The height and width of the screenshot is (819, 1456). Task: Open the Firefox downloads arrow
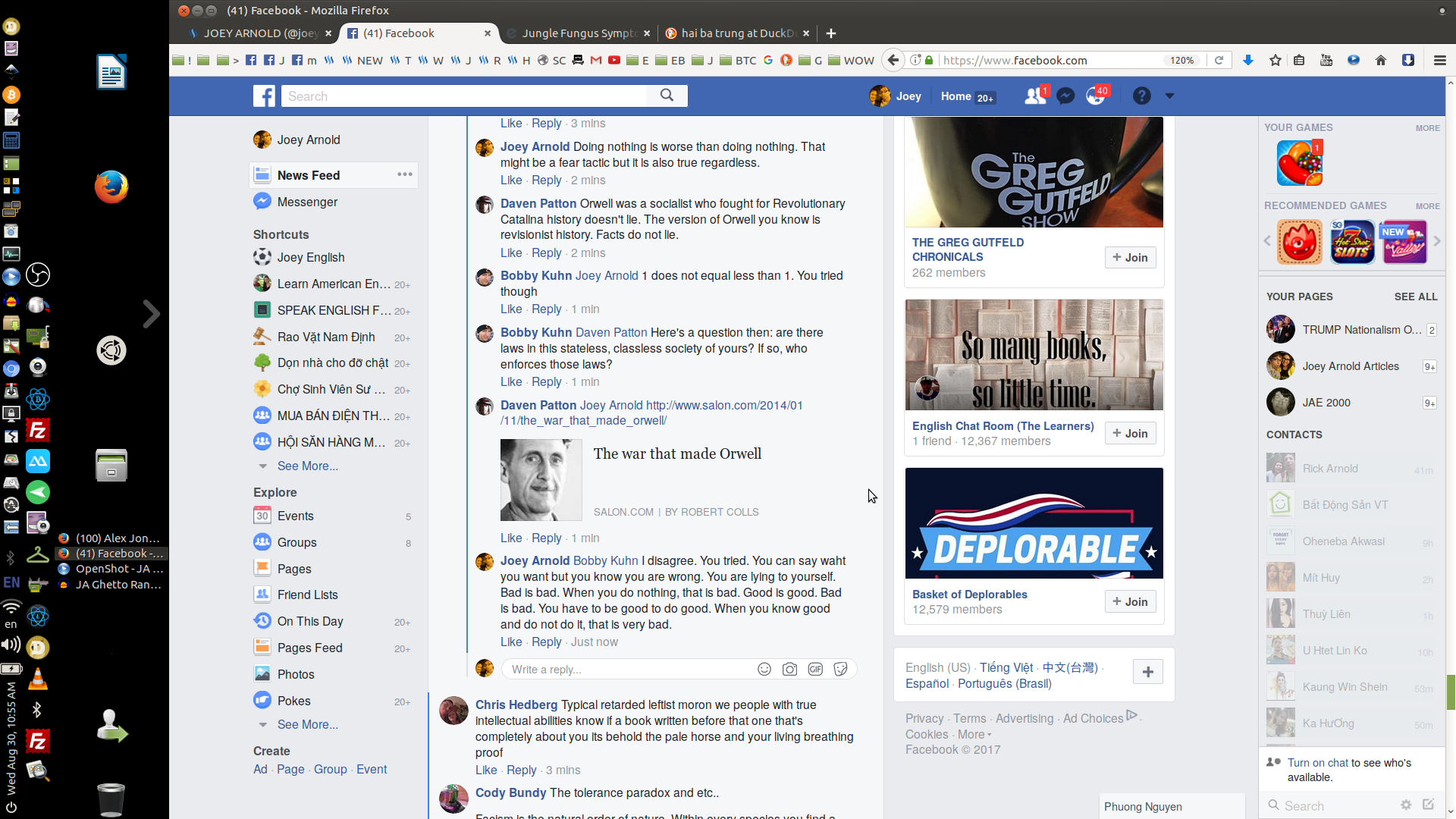tap(1247, 60)
